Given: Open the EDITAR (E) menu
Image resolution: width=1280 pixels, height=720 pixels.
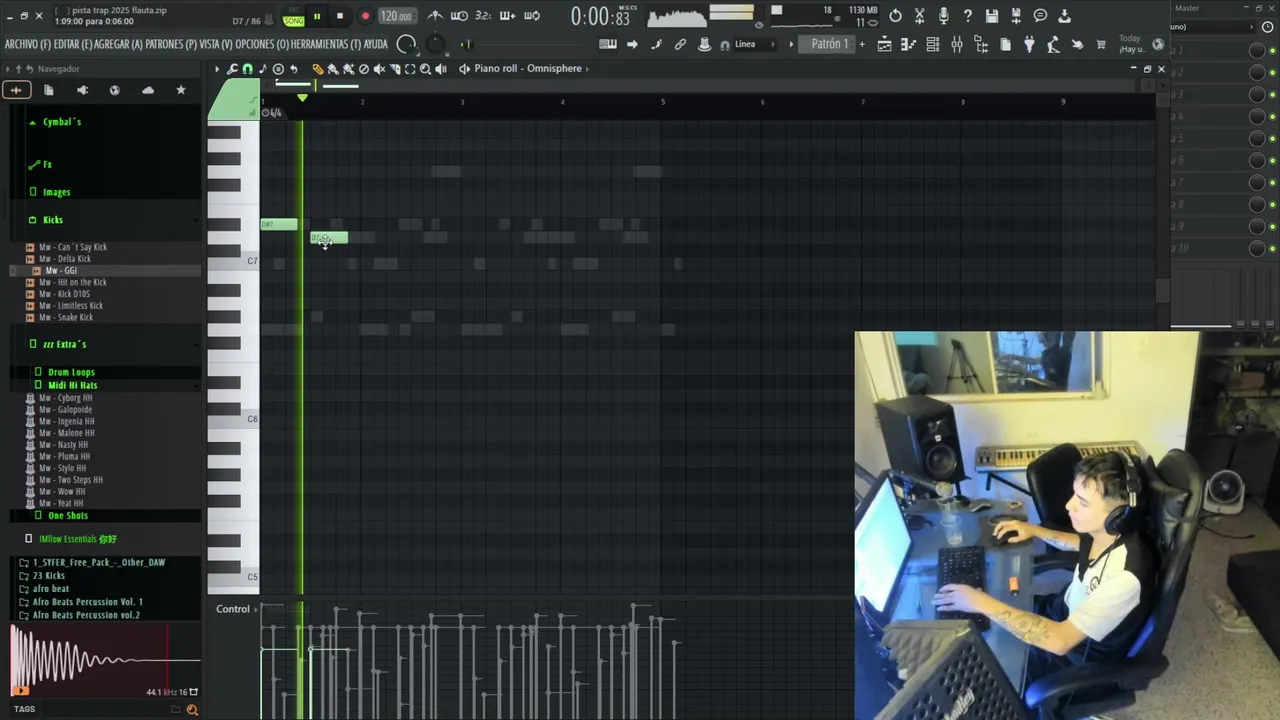Looking at the screenshot, I should point(73,44).
